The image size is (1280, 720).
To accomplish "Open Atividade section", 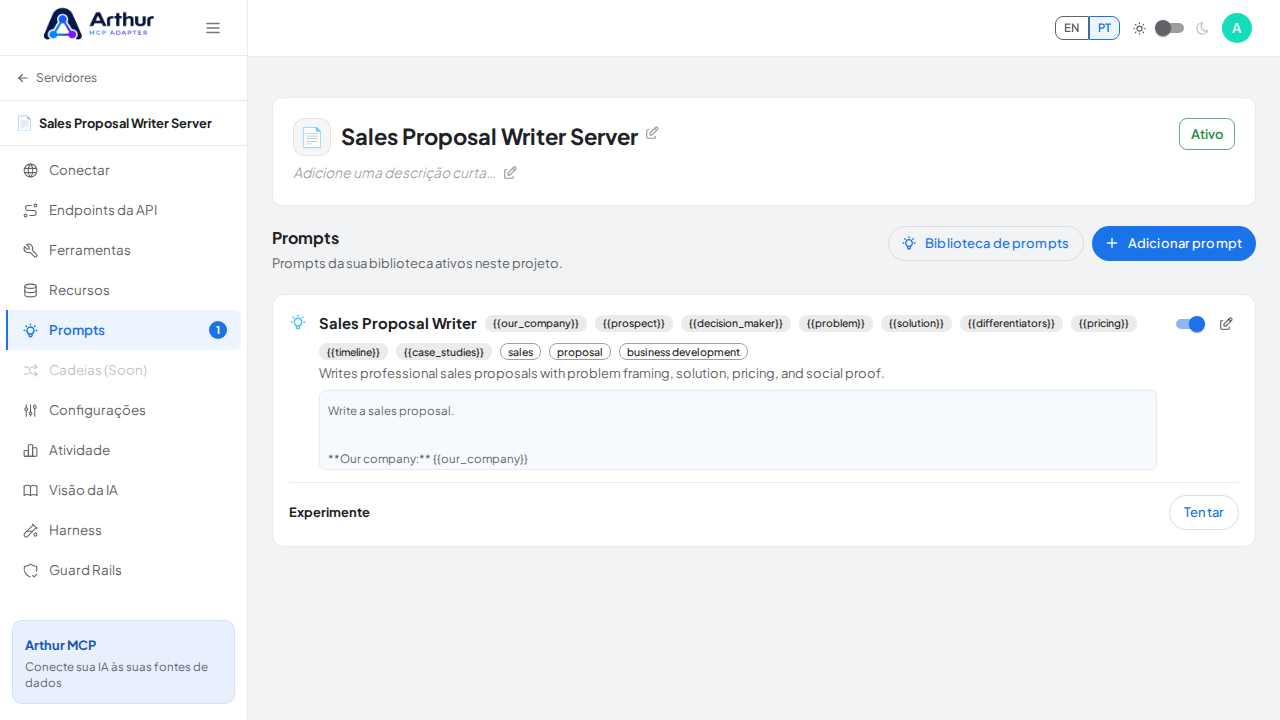I will tap(123, 450).
